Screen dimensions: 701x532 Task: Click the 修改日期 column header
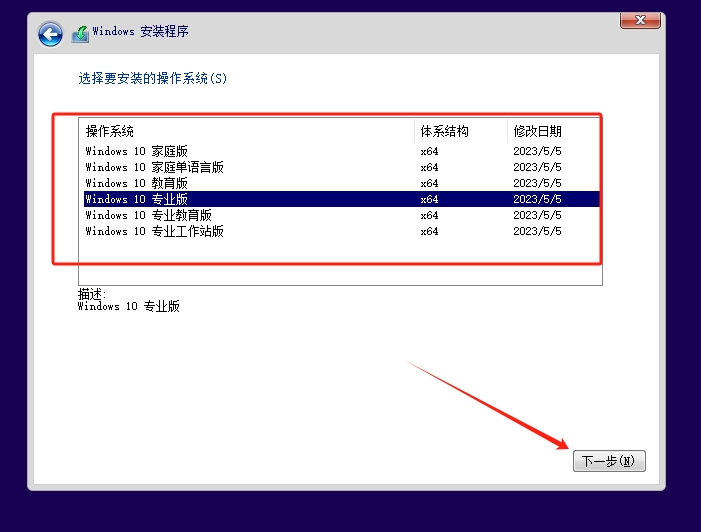click(x=554, y=131)
